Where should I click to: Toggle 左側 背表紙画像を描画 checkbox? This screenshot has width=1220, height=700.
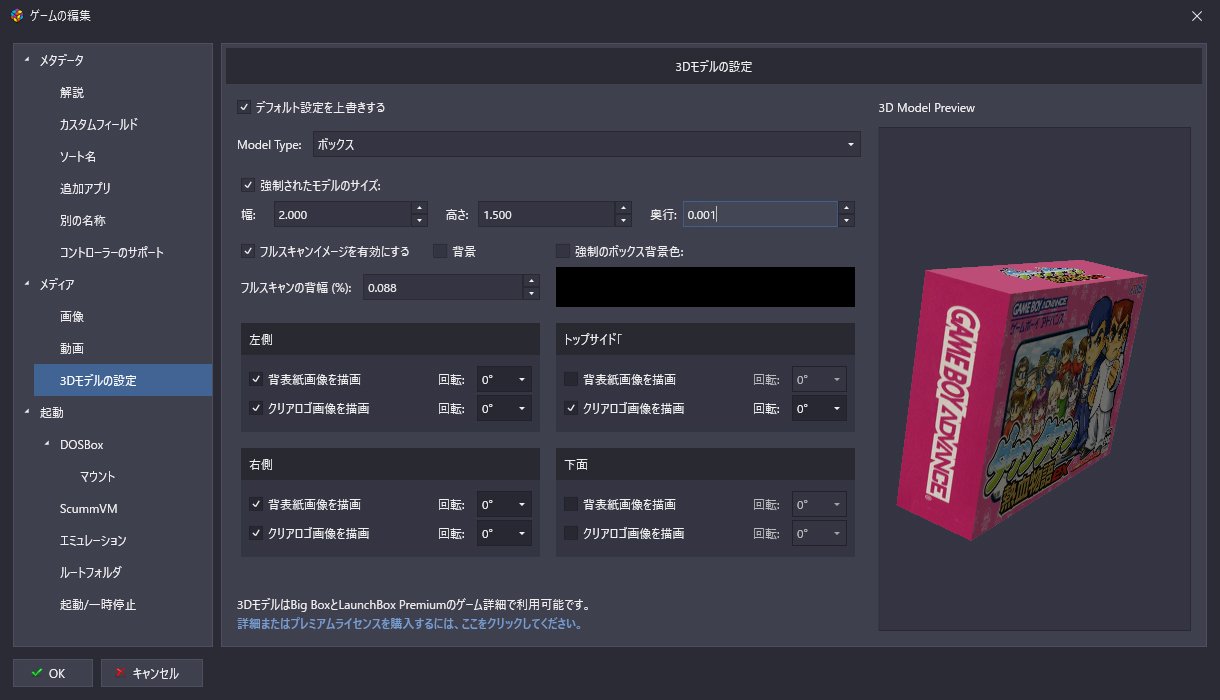pos(256,379)
